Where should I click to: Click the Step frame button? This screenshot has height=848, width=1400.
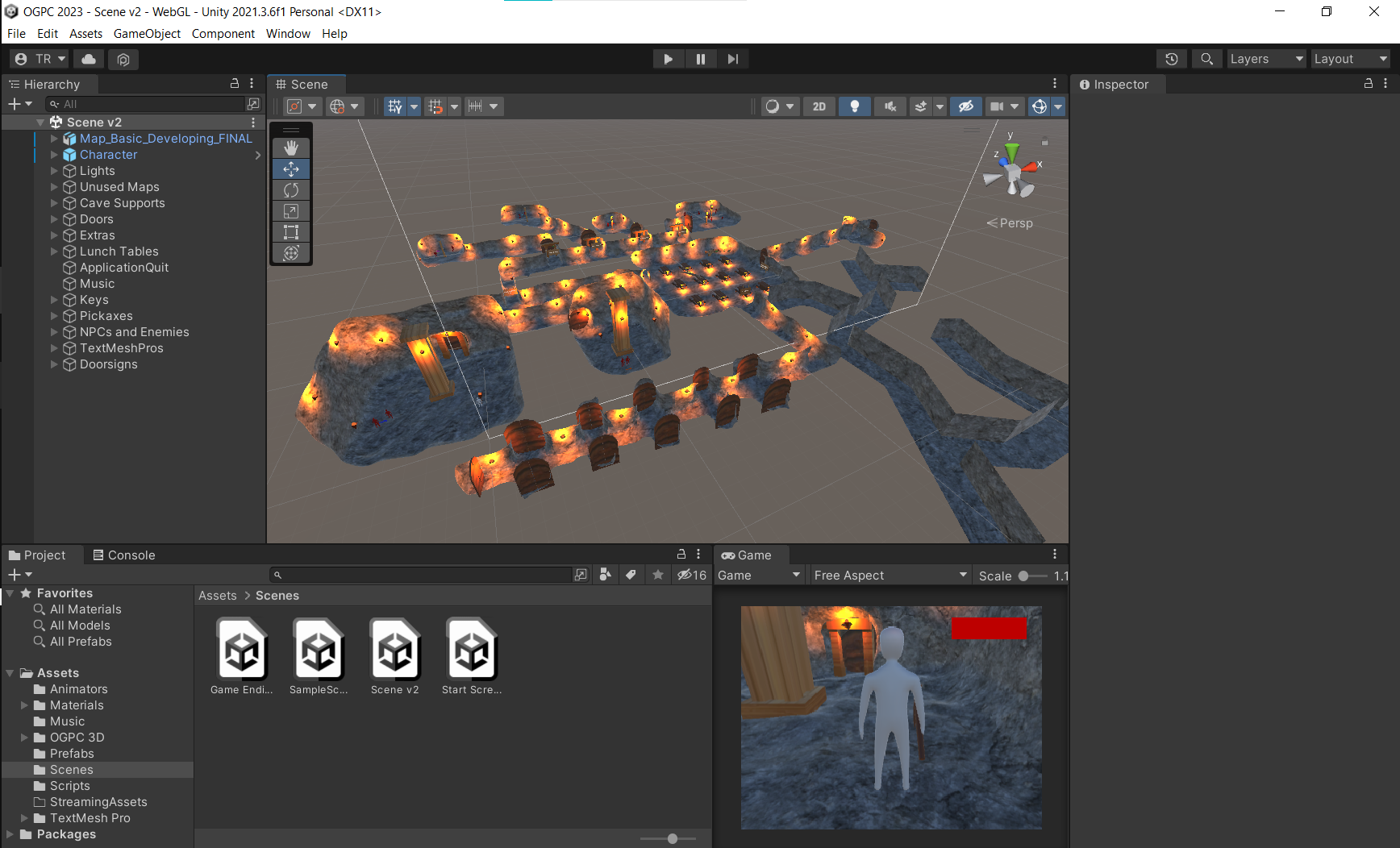coord(732,59)
